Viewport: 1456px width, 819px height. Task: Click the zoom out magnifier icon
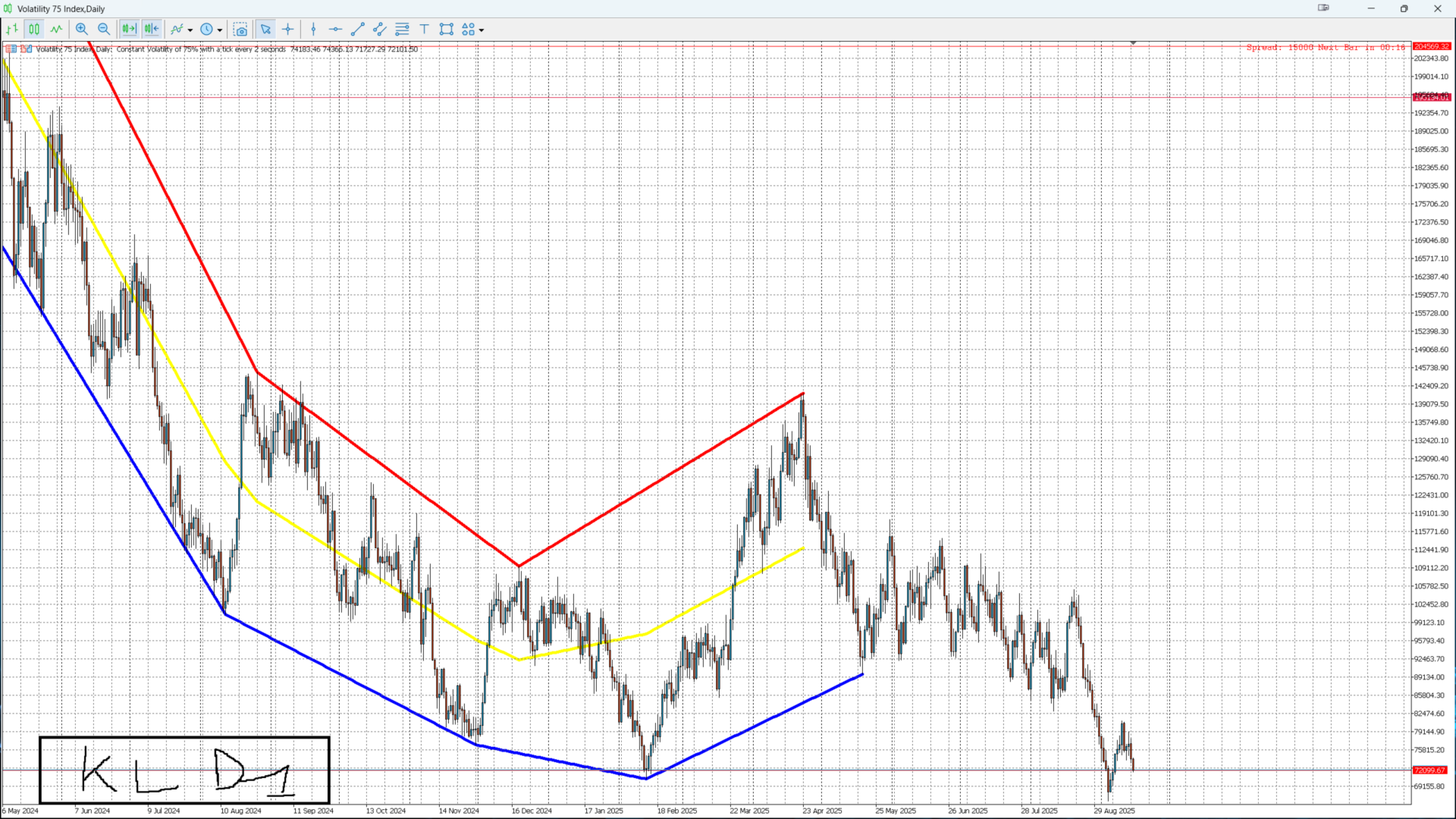104,30
